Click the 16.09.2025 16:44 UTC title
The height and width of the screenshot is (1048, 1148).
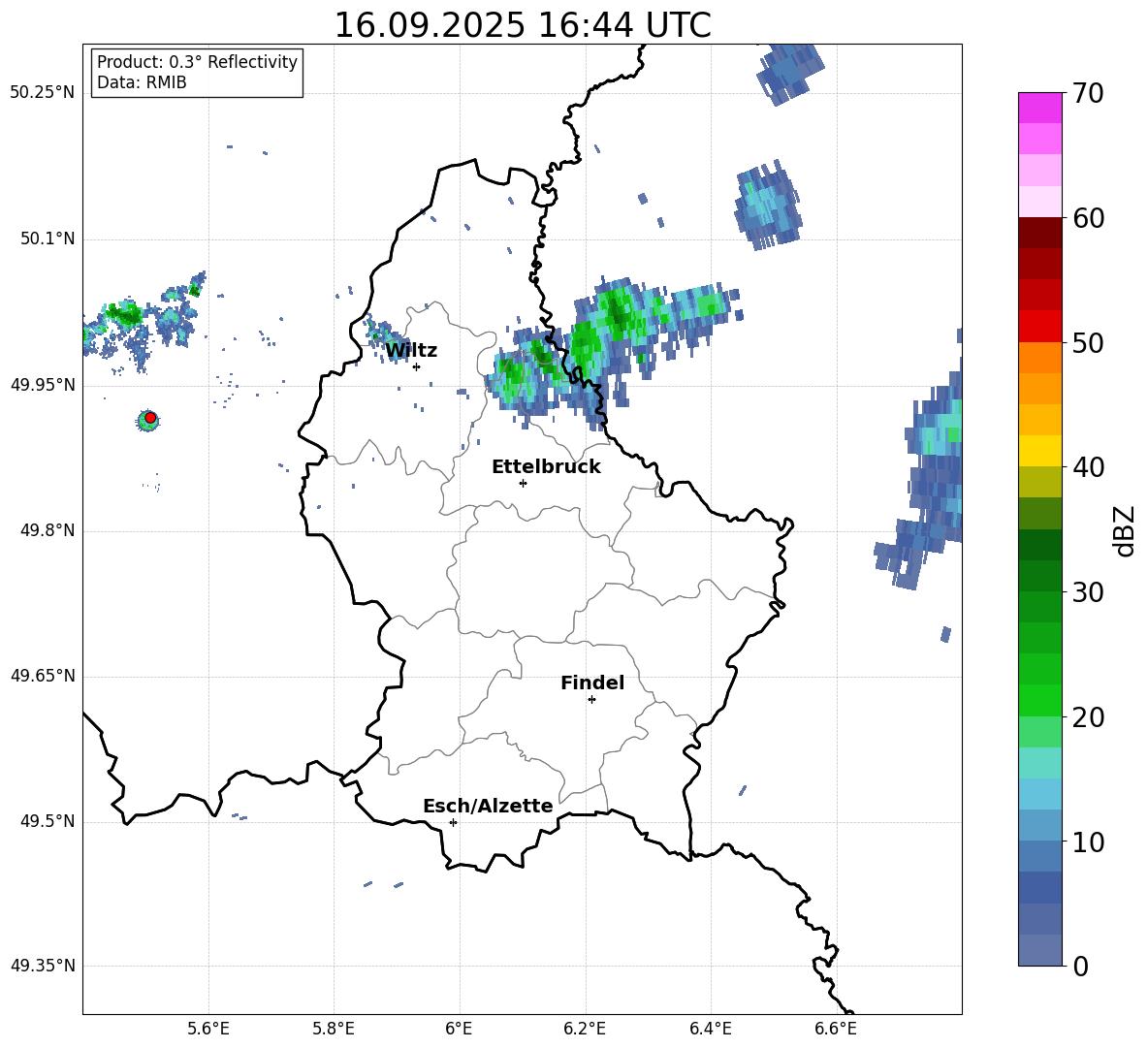[522, 25]
